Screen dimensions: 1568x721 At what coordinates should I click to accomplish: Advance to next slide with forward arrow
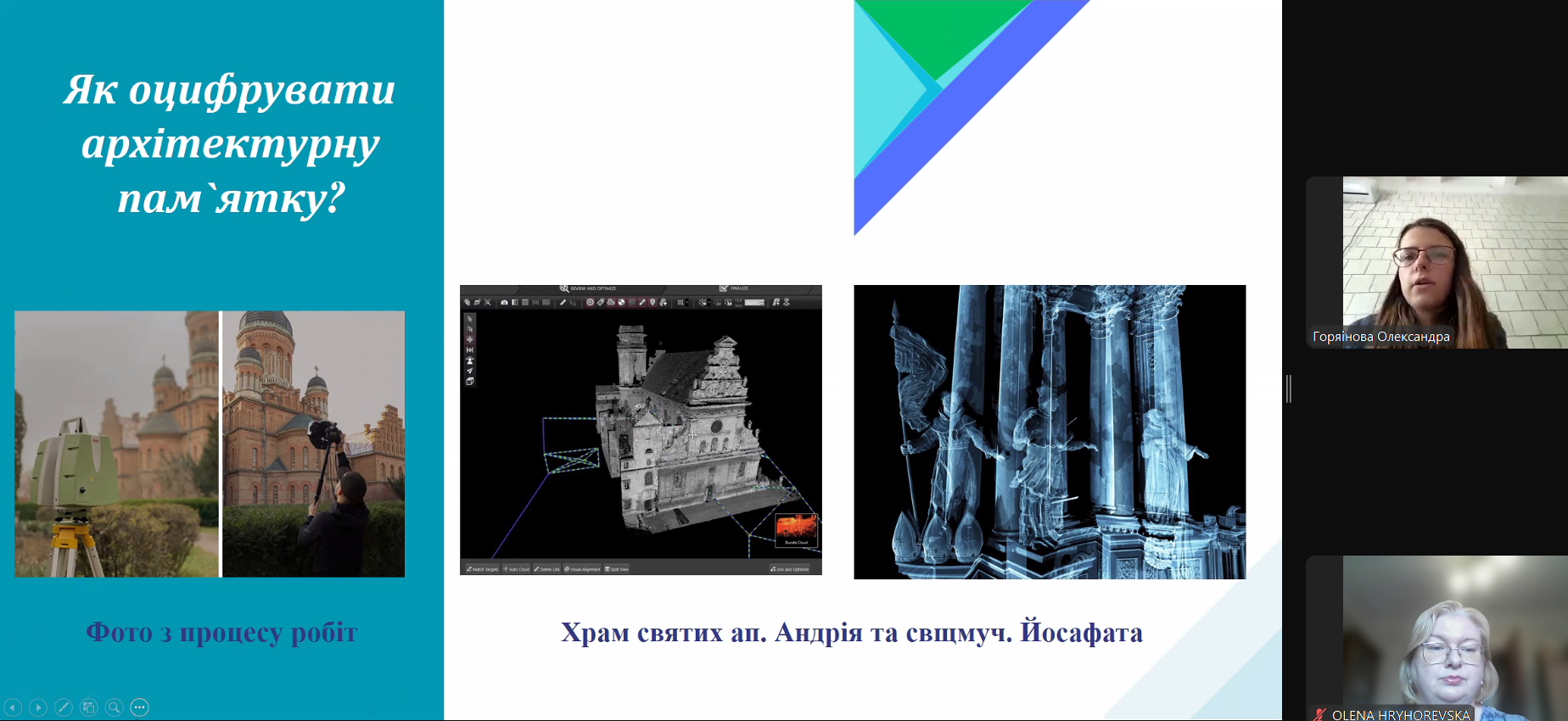(38, 707)
